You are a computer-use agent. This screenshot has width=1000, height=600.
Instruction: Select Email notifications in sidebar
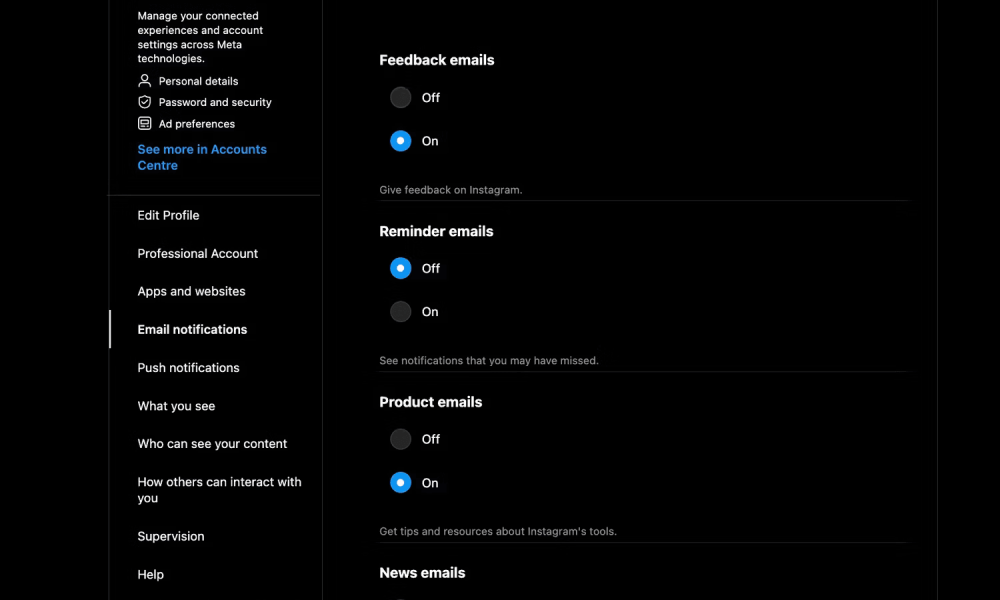192,330
